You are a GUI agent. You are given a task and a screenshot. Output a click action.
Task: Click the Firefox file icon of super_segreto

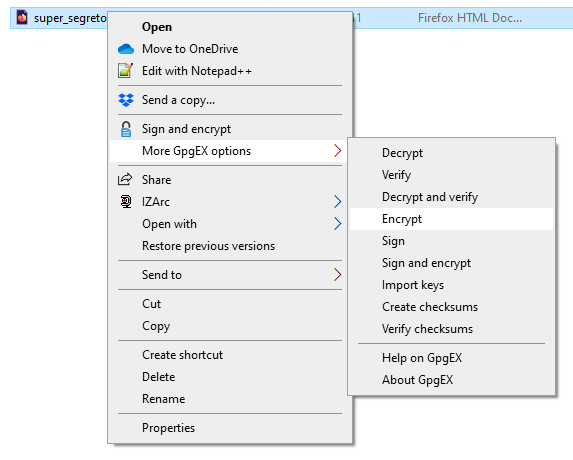[x=22, y=18]
